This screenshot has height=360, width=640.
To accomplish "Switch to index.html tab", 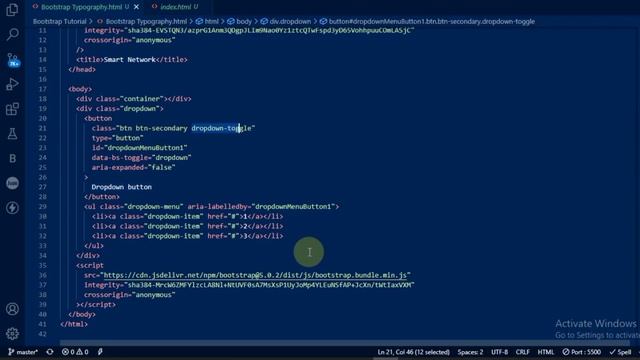I will (176, 7).
